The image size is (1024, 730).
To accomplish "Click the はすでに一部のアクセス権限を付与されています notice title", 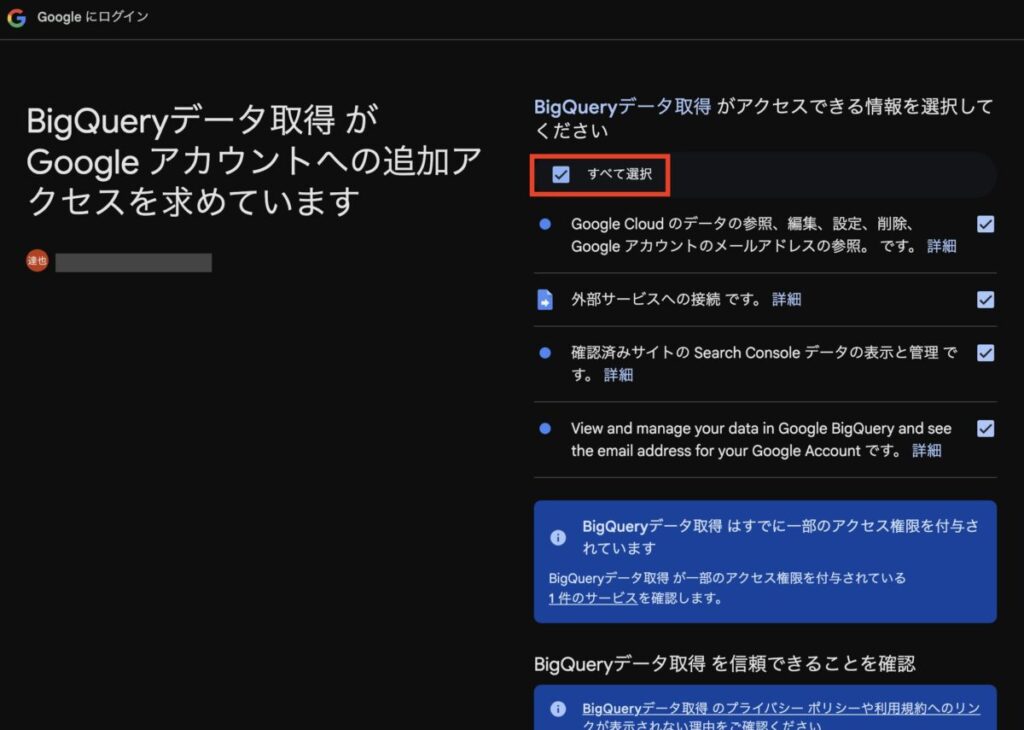I will tap(780, 537).
